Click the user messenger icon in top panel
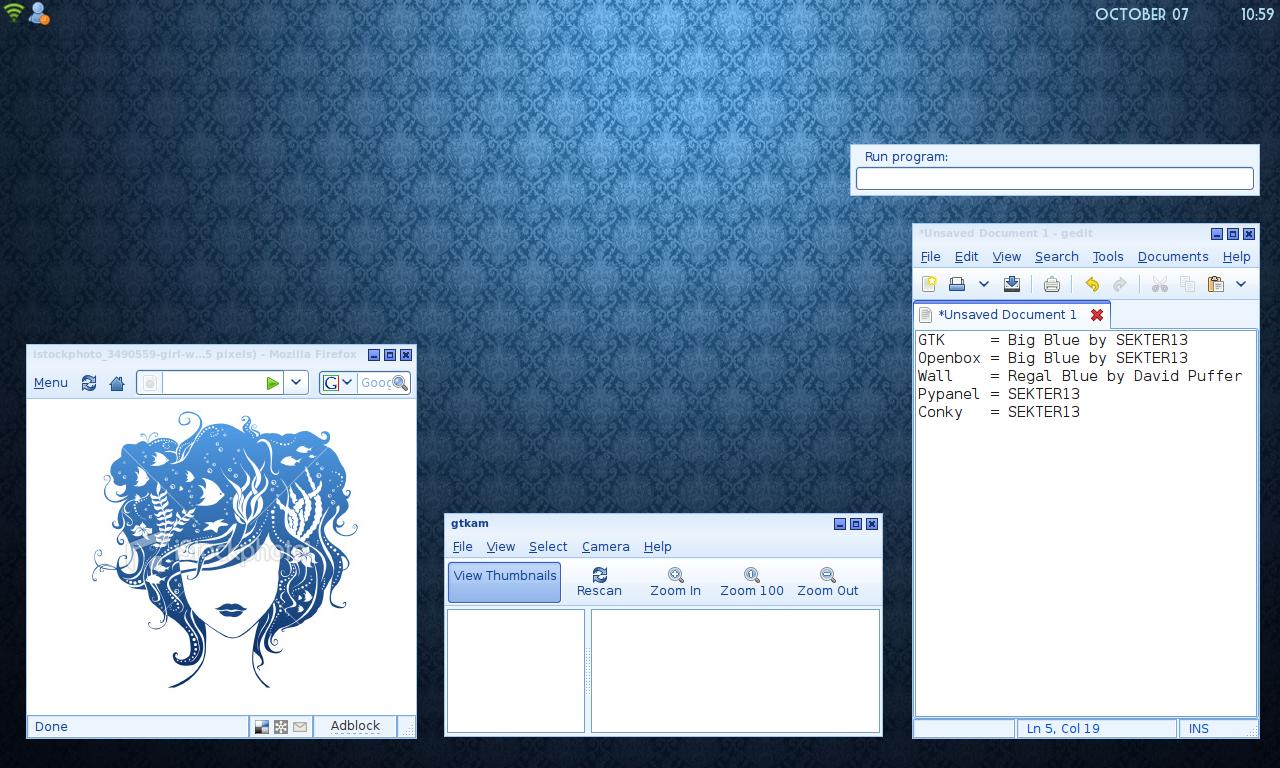Screen dimensions: 1280x768 click(x=39, y=13)
